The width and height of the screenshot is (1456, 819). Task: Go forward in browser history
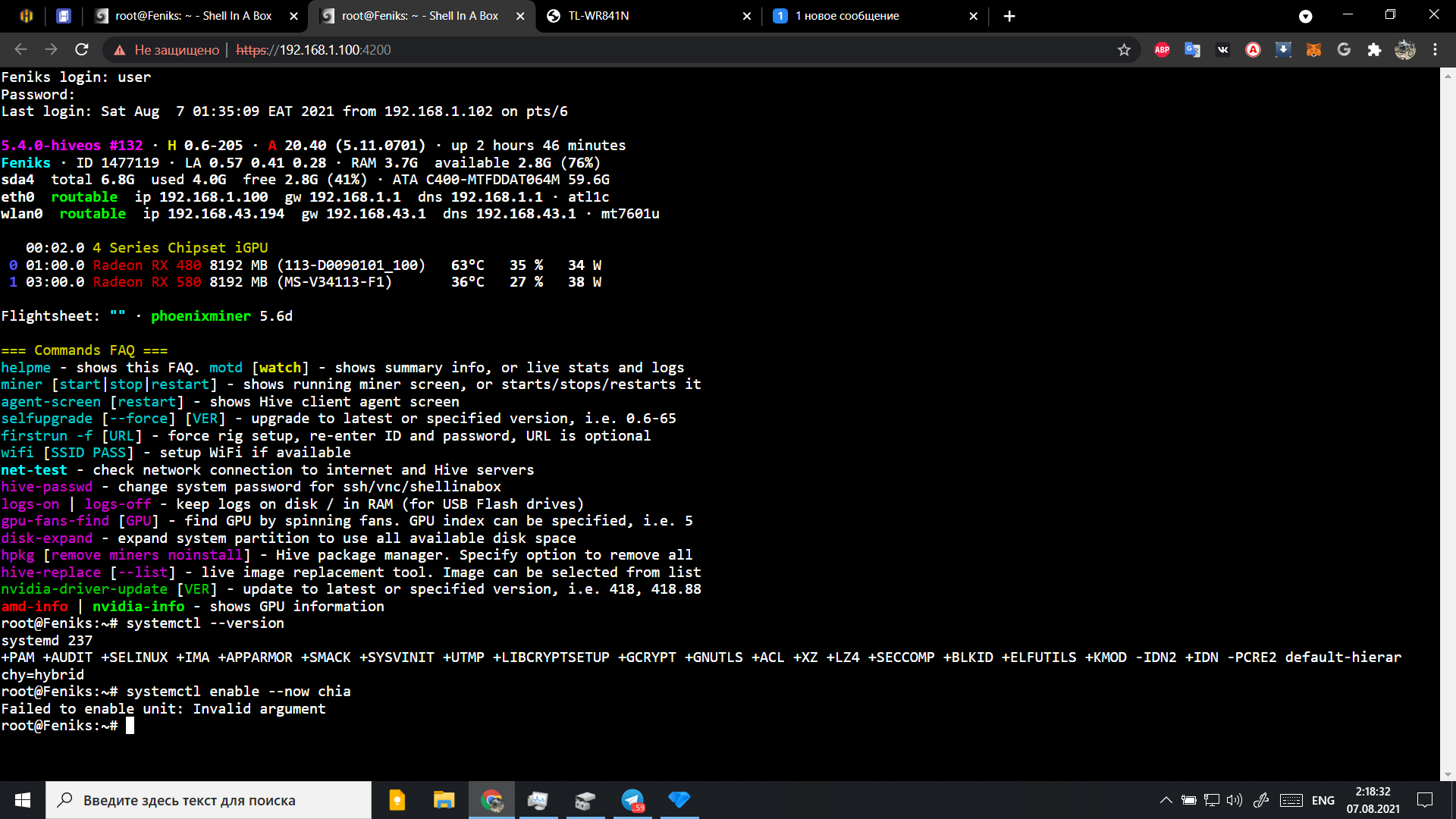coord(51,50)
